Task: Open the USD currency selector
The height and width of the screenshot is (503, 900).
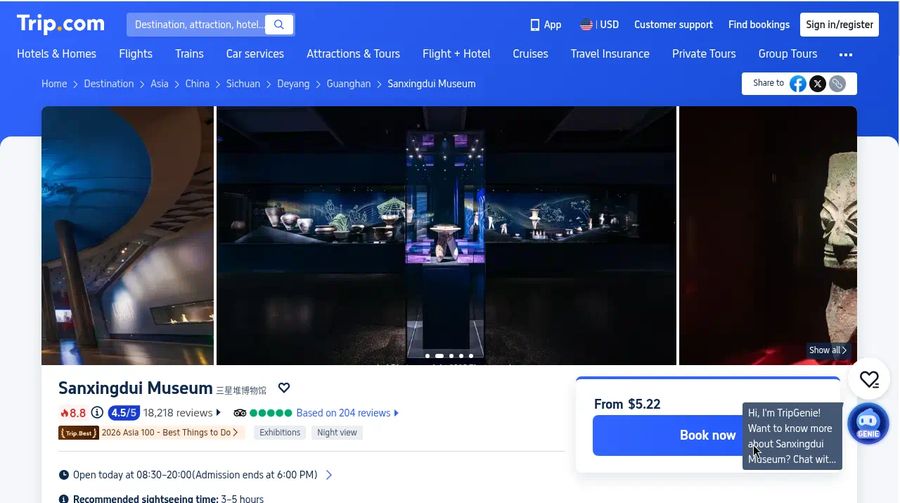Action: (x=599, y=25)
